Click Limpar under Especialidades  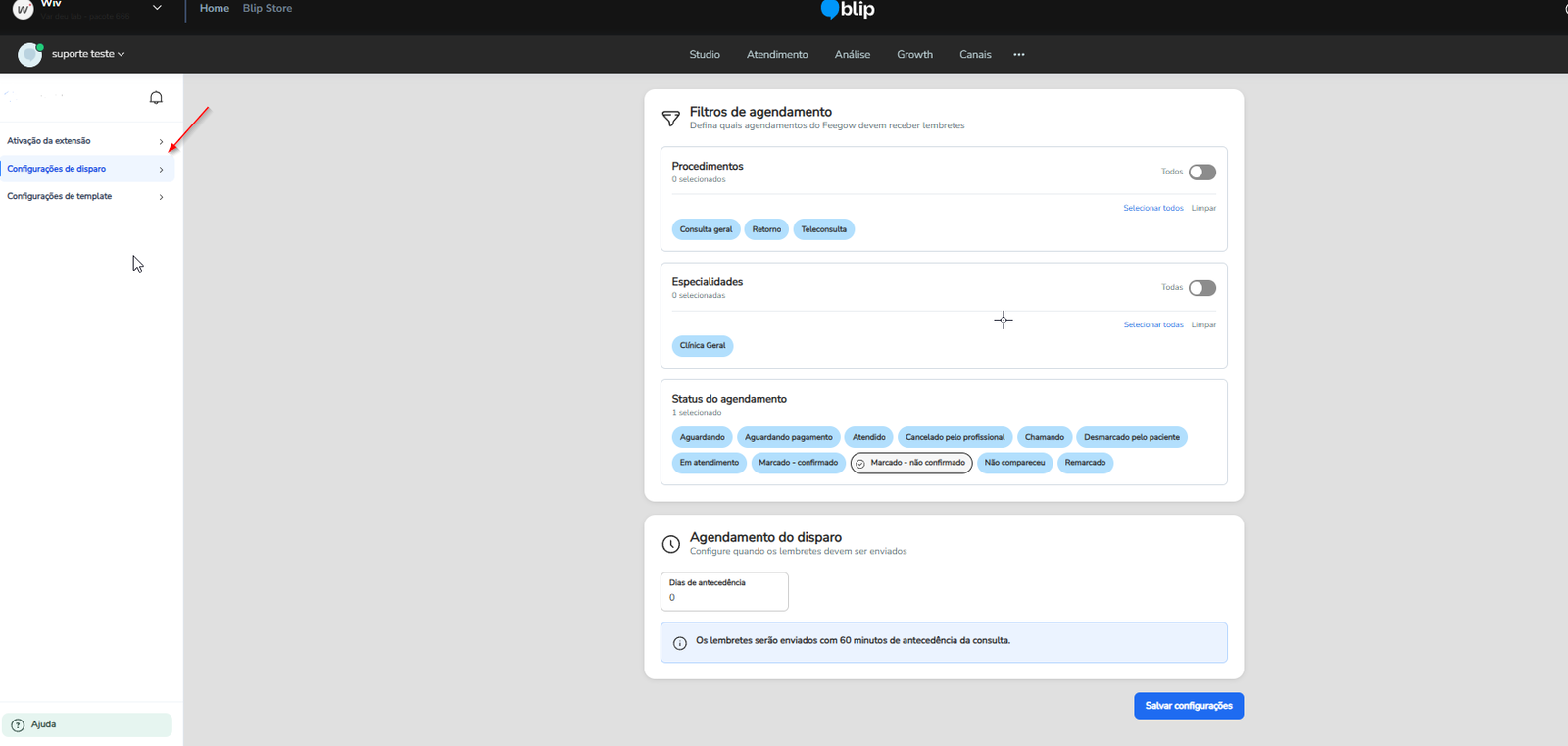[x=1203, y=325]
